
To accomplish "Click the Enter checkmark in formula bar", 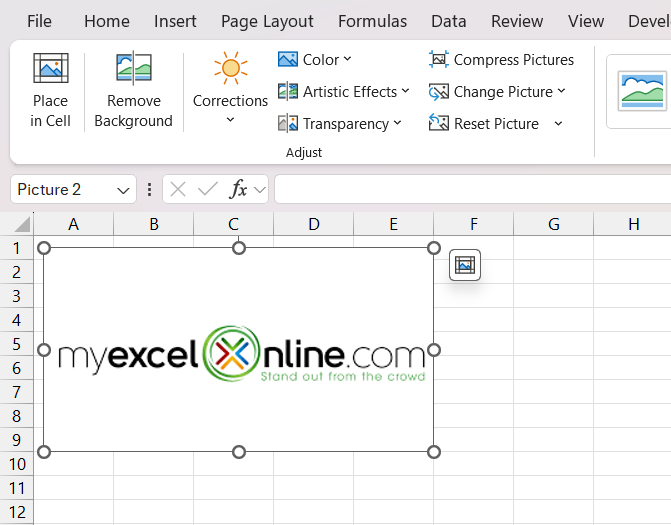I will (208, 189).
